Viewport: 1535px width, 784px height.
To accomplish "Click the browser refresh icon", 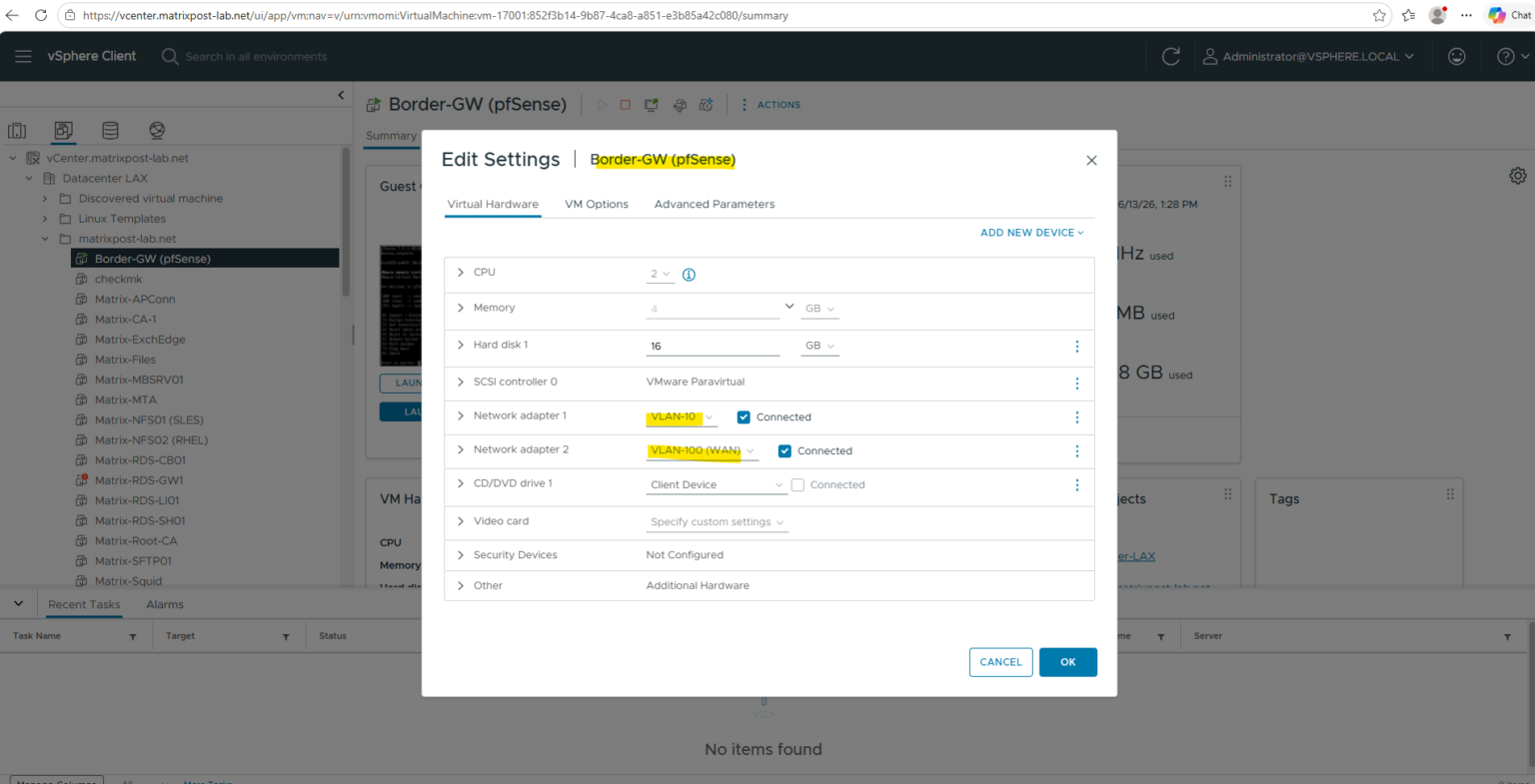I will (41, 15).
